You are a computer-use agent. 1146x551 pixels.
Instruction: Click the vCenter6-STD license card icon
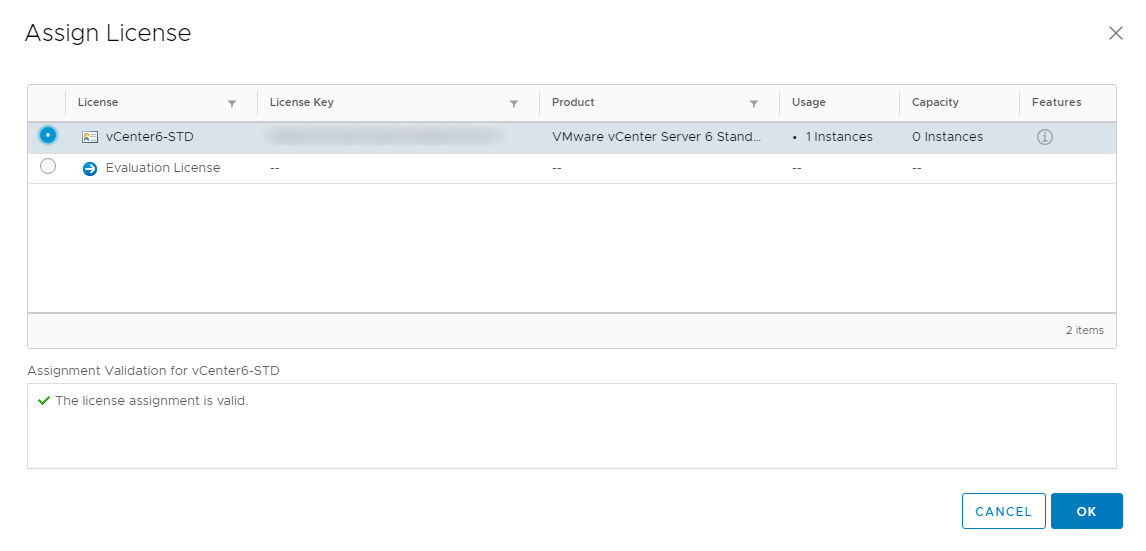pos(90,137)
